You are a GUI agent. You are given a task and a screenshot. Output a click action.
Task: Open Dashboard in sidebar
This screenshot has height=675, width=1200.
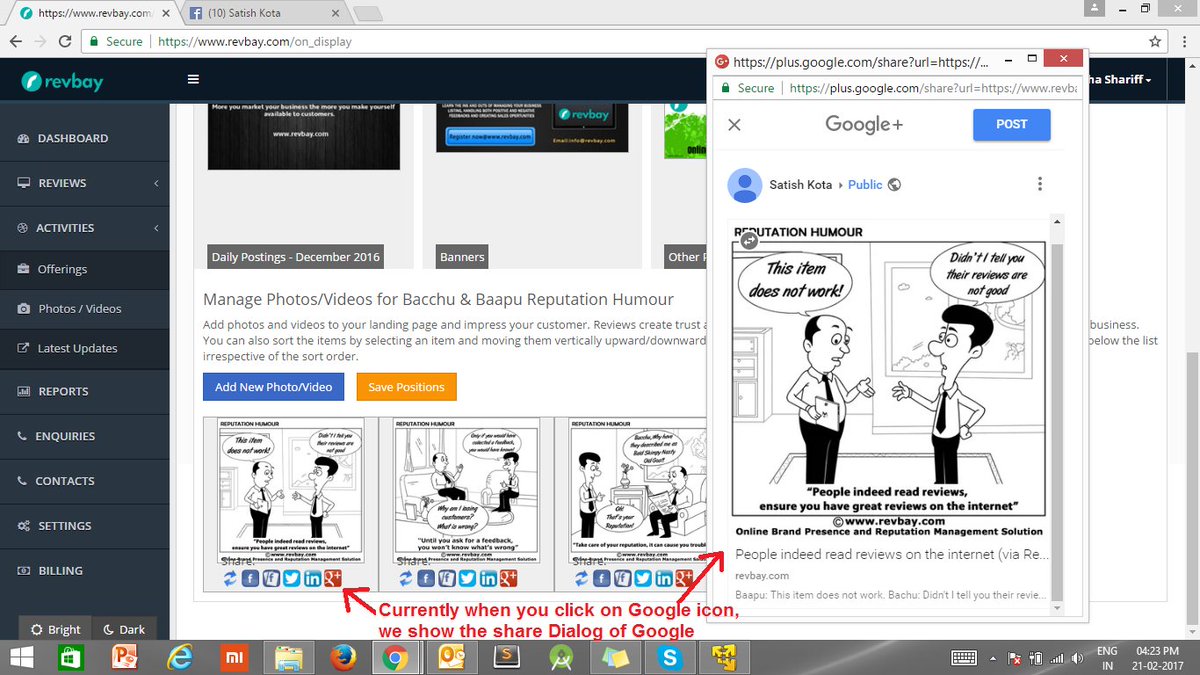tap(85, 138)
